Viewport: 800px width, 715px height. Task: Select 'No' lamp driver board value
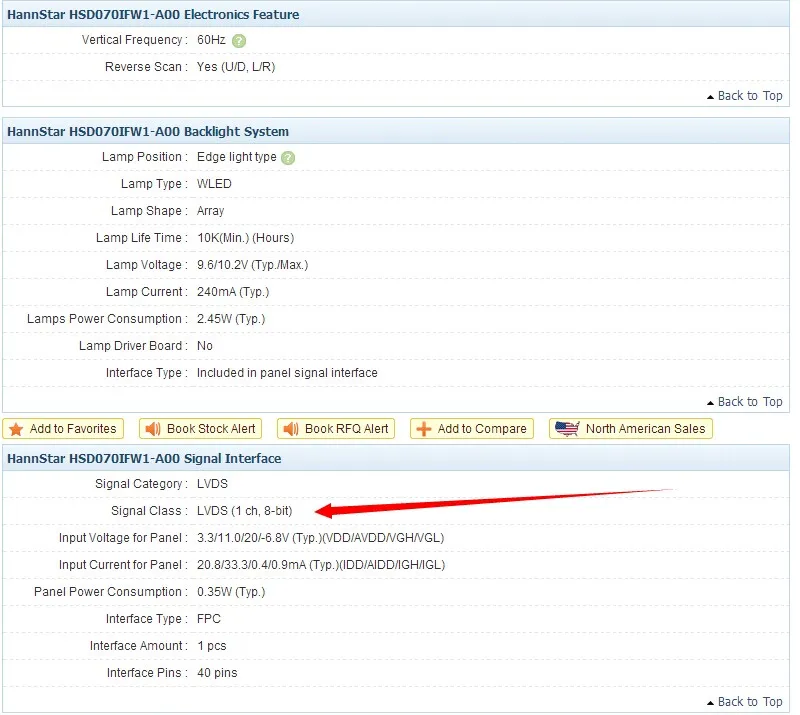tap(205, 346)
